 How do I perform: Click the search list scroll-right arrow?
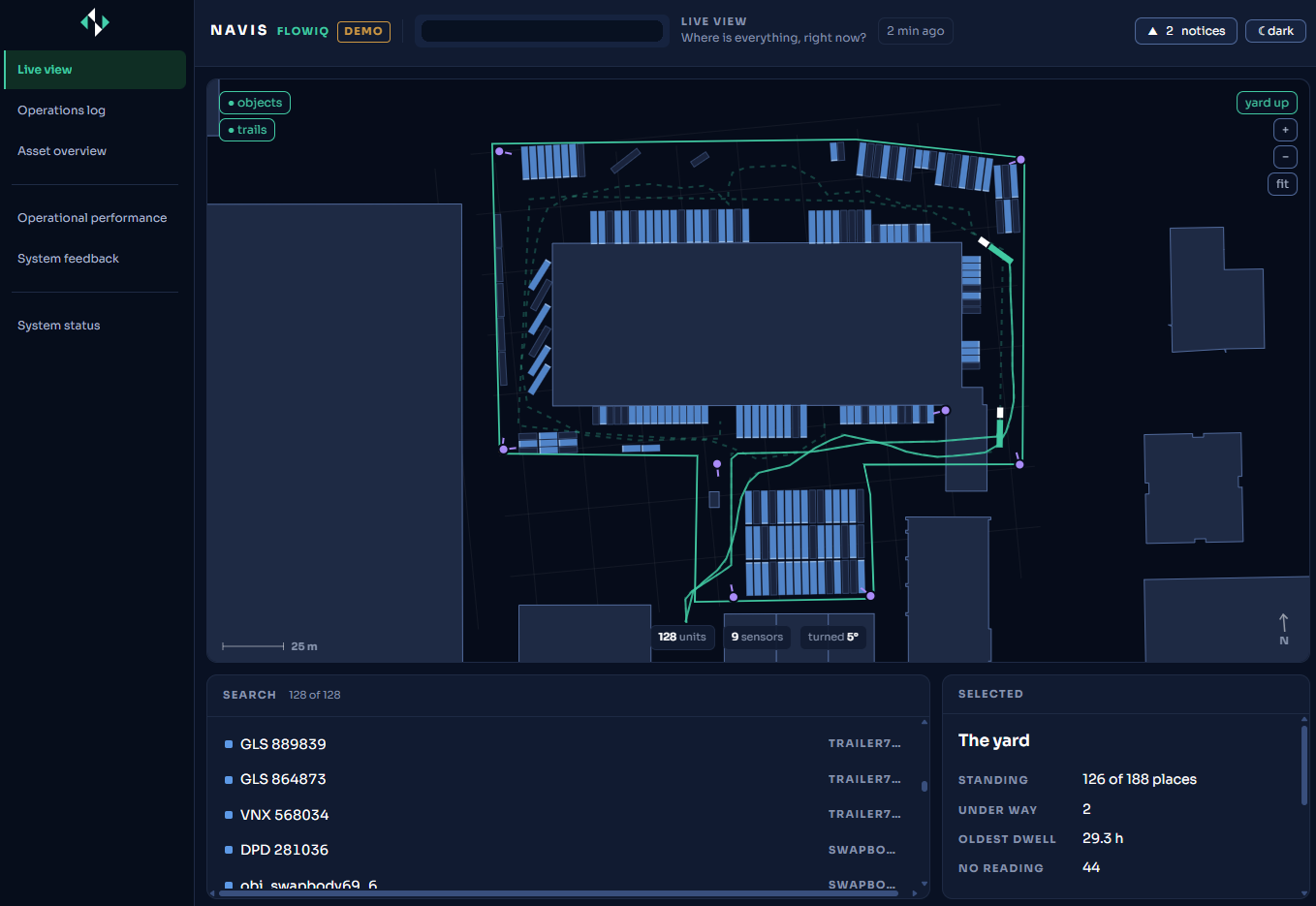[x=915, y=893]
